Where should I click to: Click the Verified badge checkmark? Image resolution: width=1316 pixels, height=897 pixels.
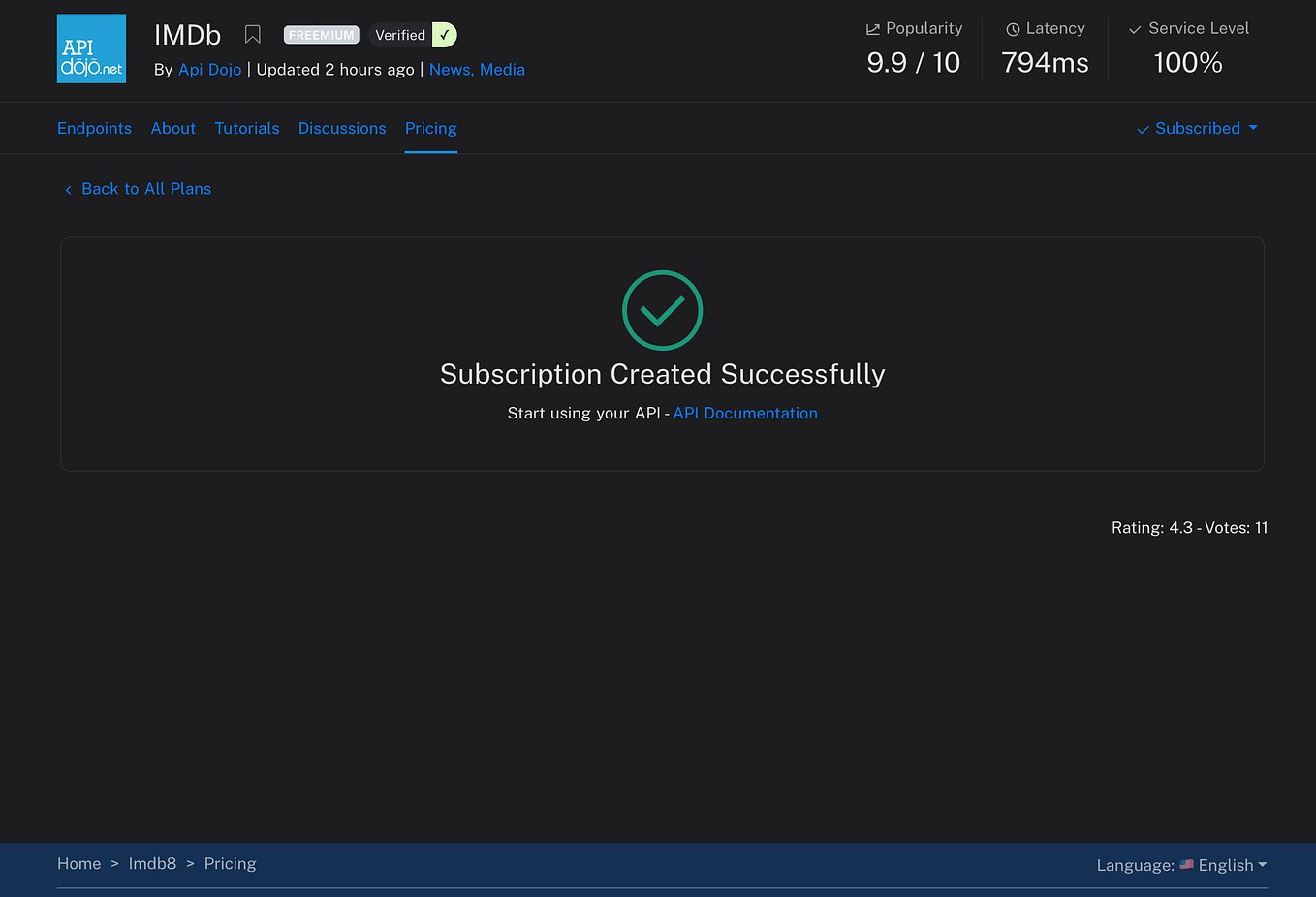point(445,34)
